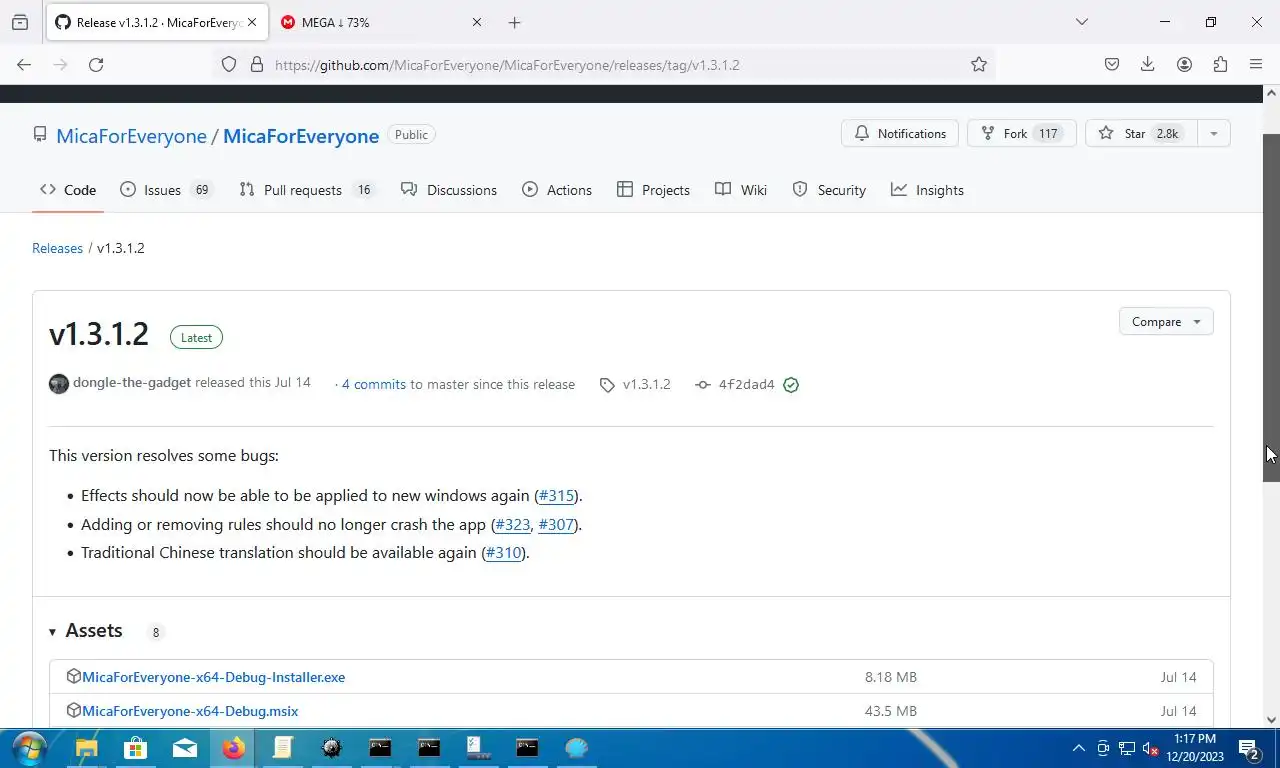Bookmark this page with the star icon
1280x768 pixels.
coord(979,64)
